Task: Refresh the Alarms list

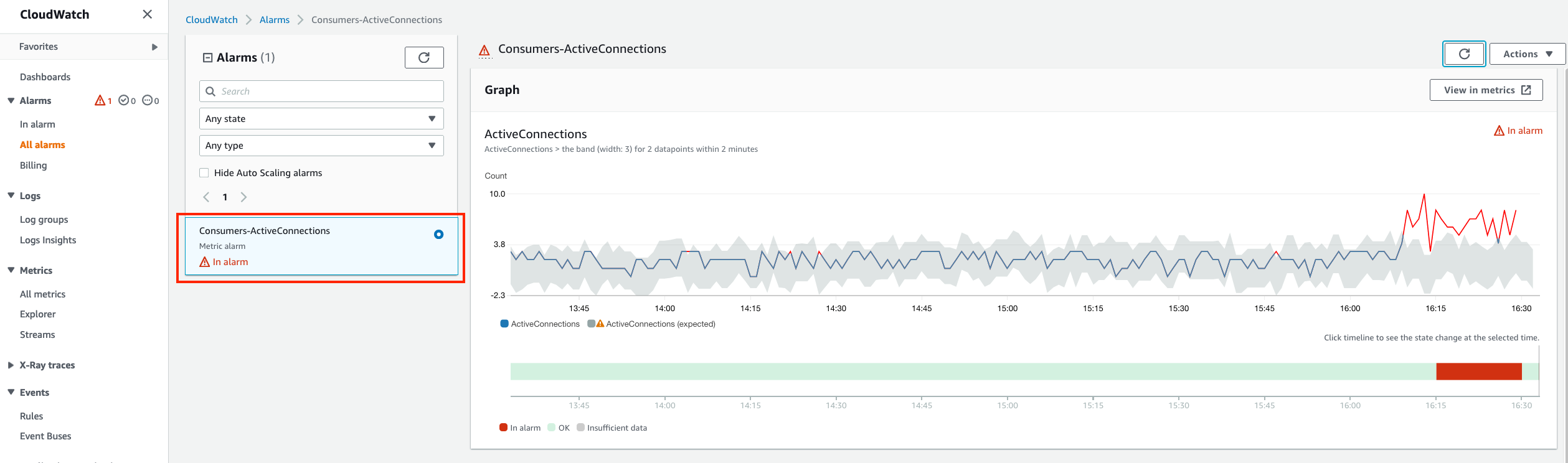Action: coord(424,57)
